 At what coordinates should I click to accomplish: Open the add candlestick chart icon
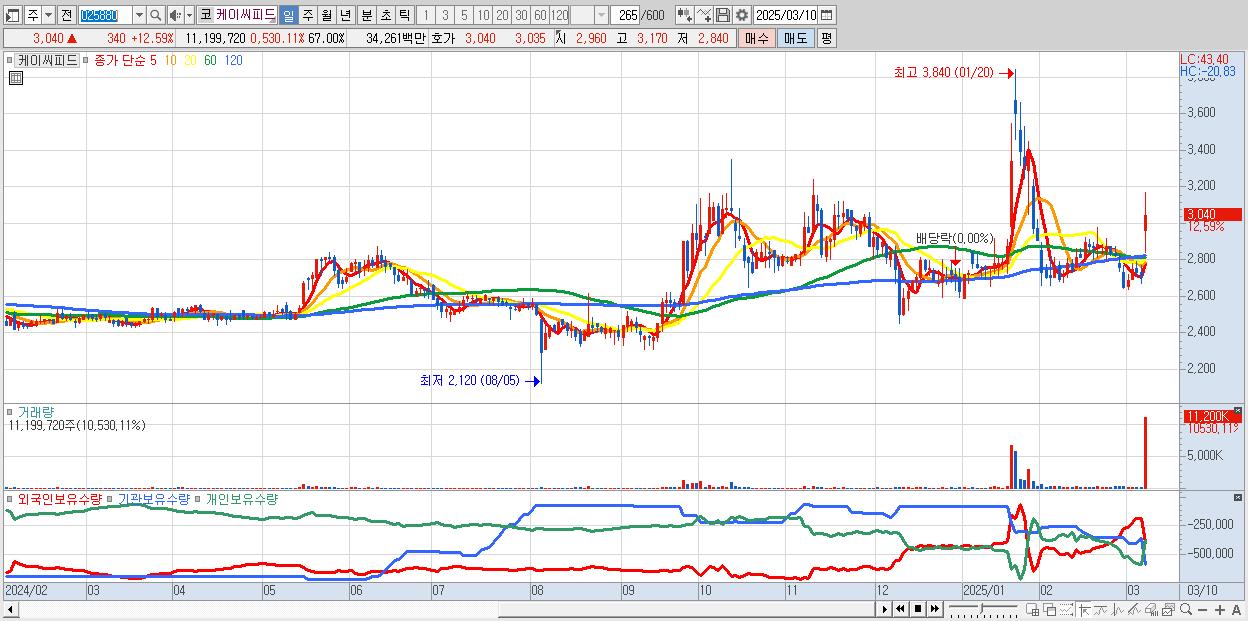684,15
